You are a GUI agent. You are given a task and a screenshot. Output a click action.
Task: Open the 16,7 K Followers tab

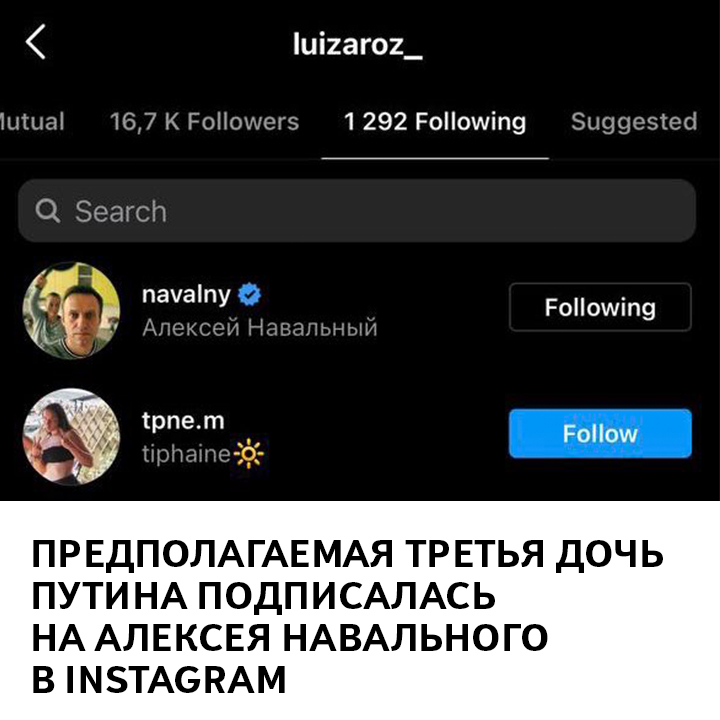(204, 122)
